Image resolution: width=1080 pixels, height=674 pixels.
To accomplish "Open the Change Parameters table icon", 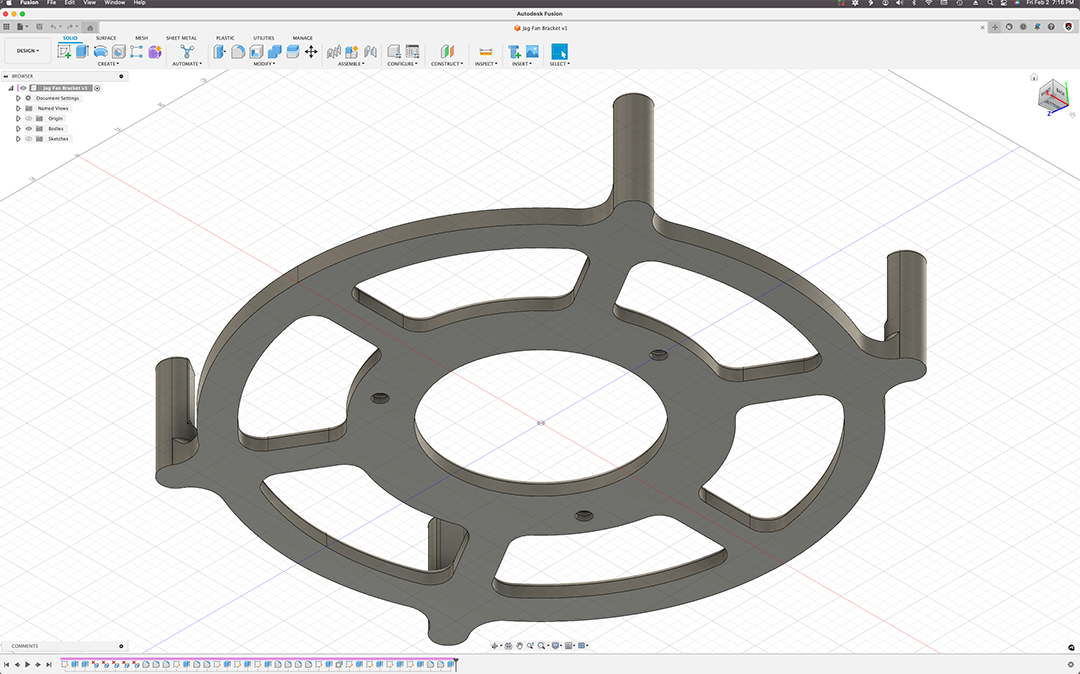I will tap(413, 52).
